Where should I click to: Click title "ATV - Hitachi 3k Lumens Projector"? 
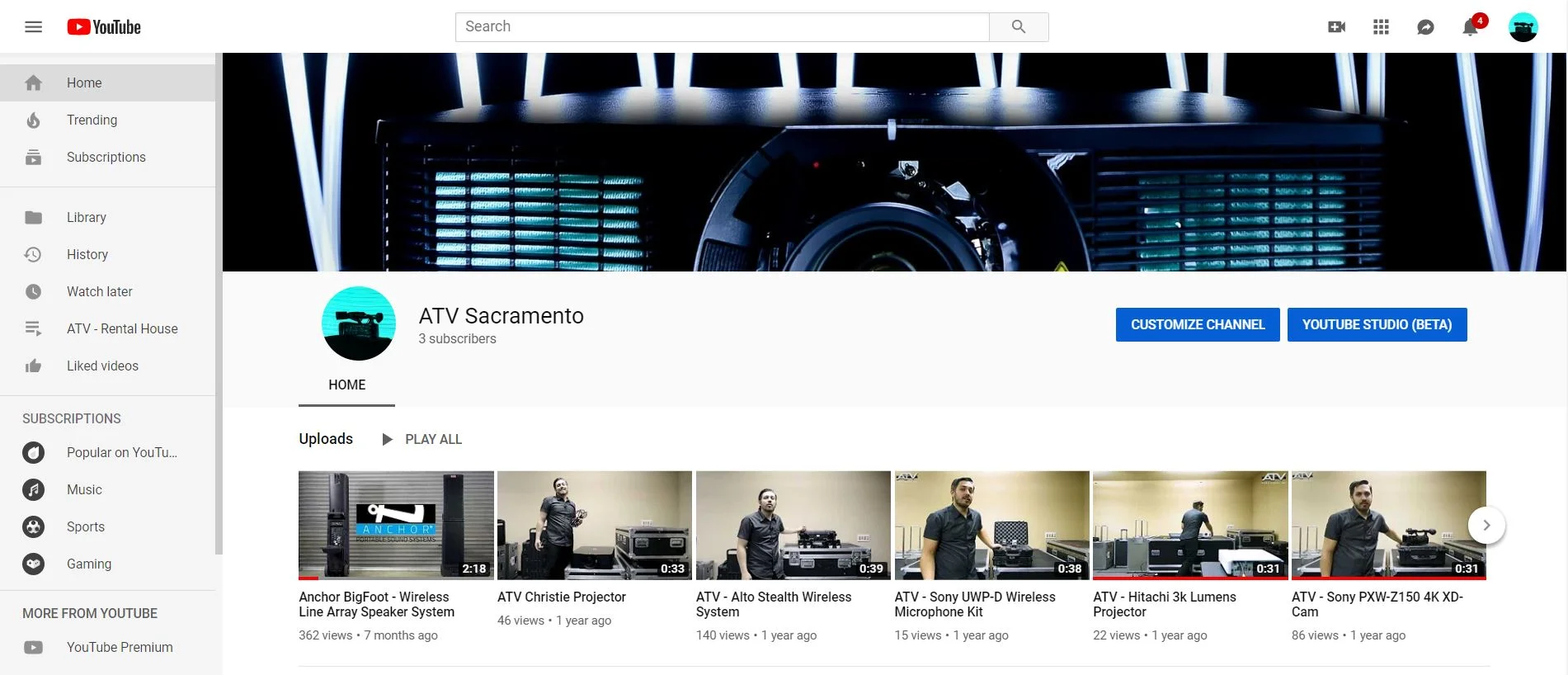(x=1165, y=604)
